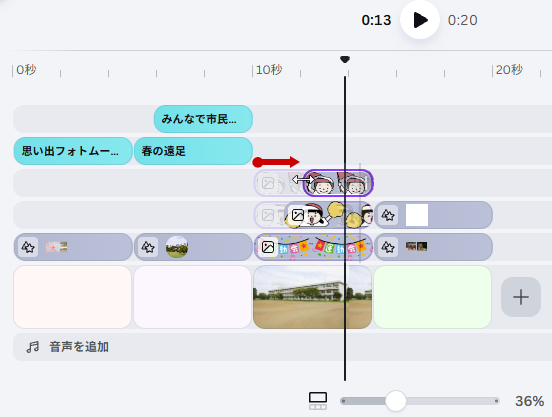Select the second pale lavender page thumbnail
Image resolution: width=552 pixels, height=417 pixels.
click(193, 297)
